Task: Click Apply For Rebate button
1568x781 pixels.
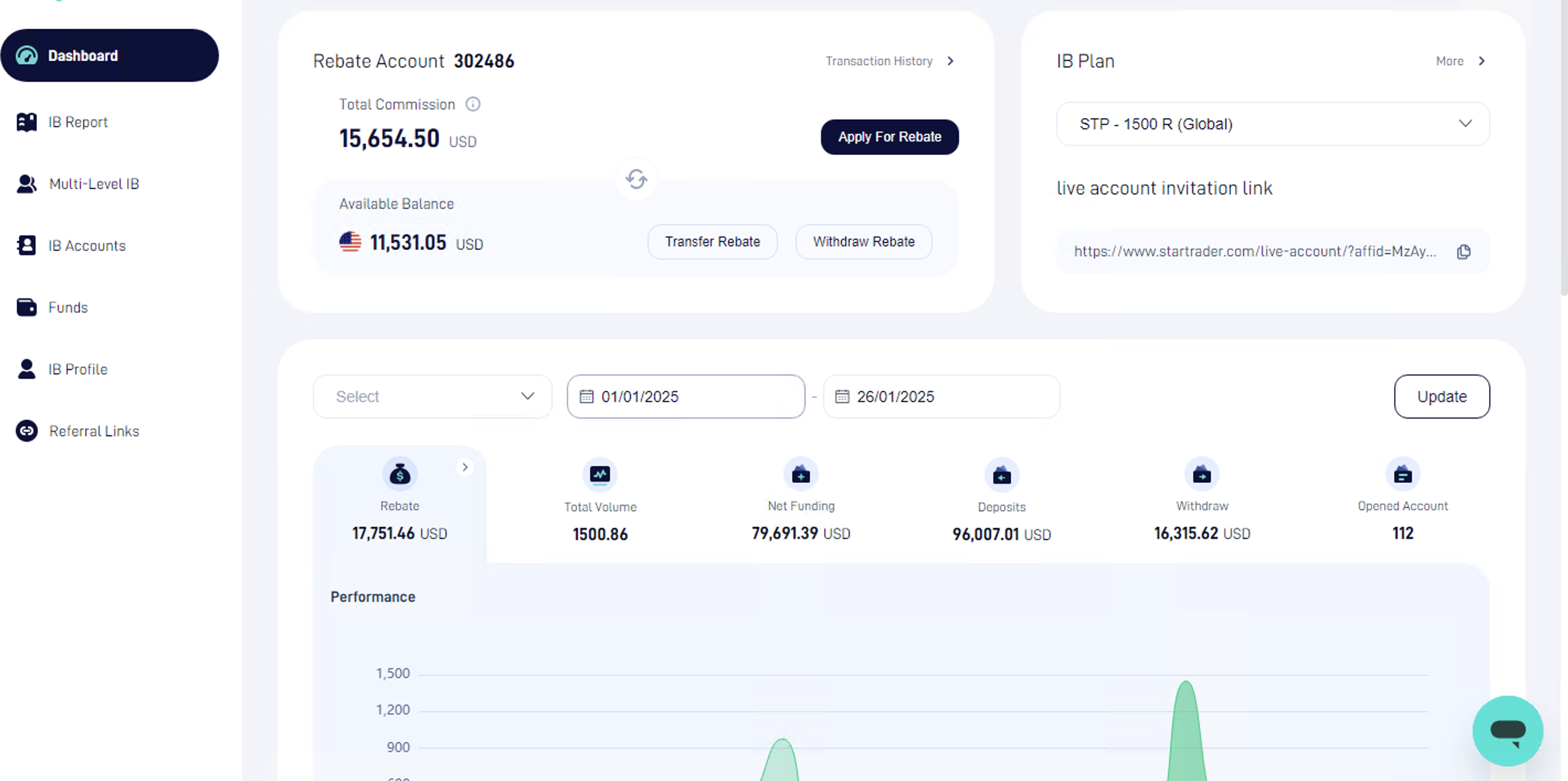Action: click(890, 137)
